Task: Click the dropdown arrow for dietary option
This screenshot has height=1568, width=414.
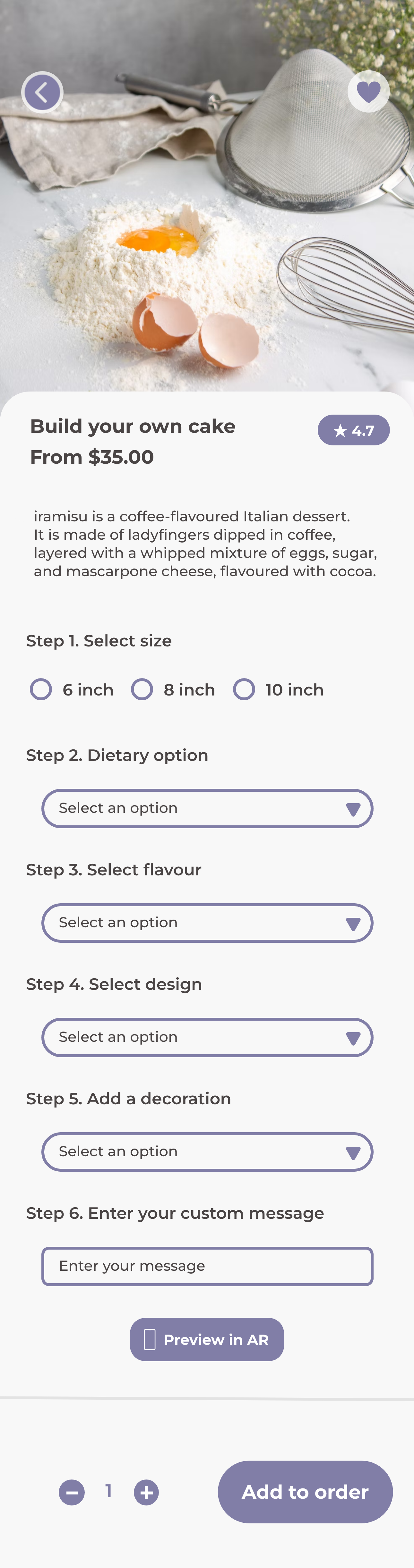Action: click(x=353, y=809)
